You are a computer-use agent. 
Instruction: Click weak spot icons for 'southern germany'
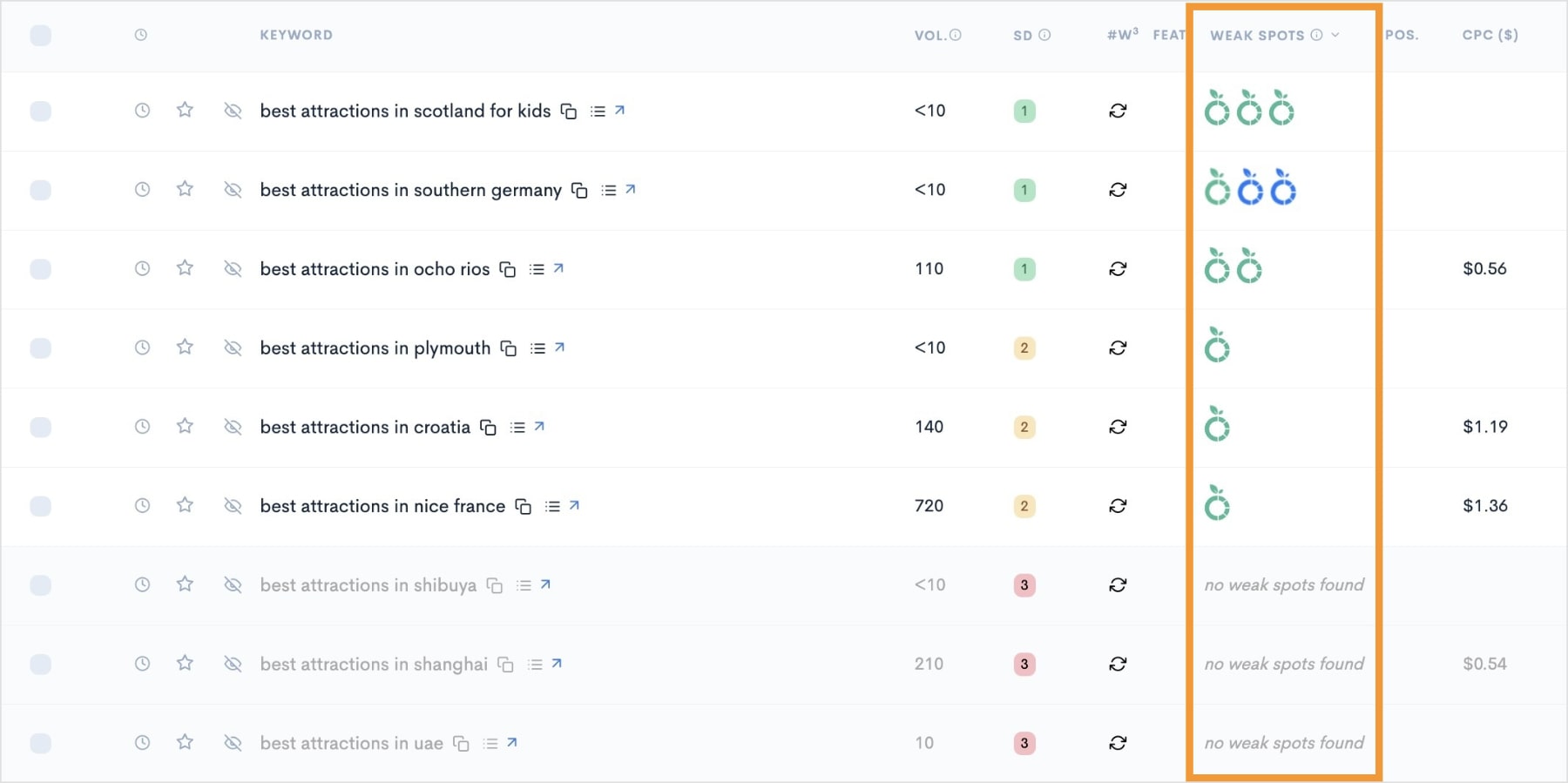click(x=1250, y=187)
